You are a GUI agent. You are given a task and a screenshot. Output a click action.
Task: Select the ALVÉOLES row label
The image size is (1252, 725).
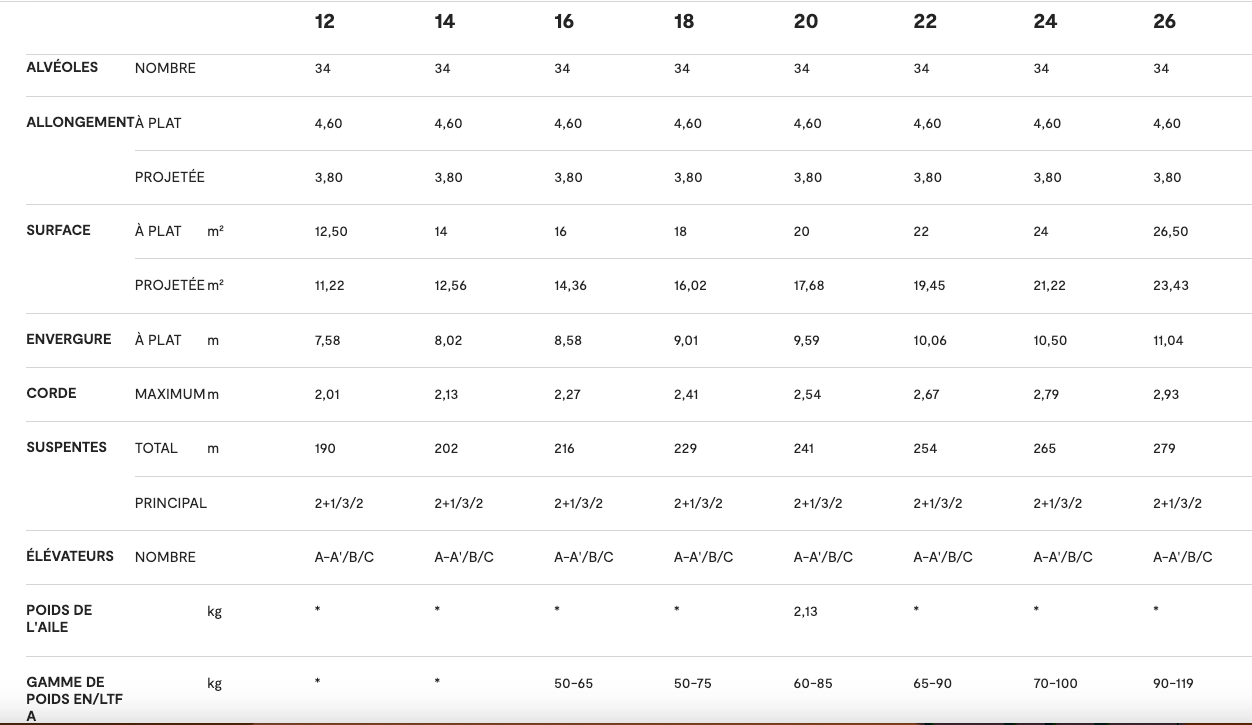[x=62, y=67]
